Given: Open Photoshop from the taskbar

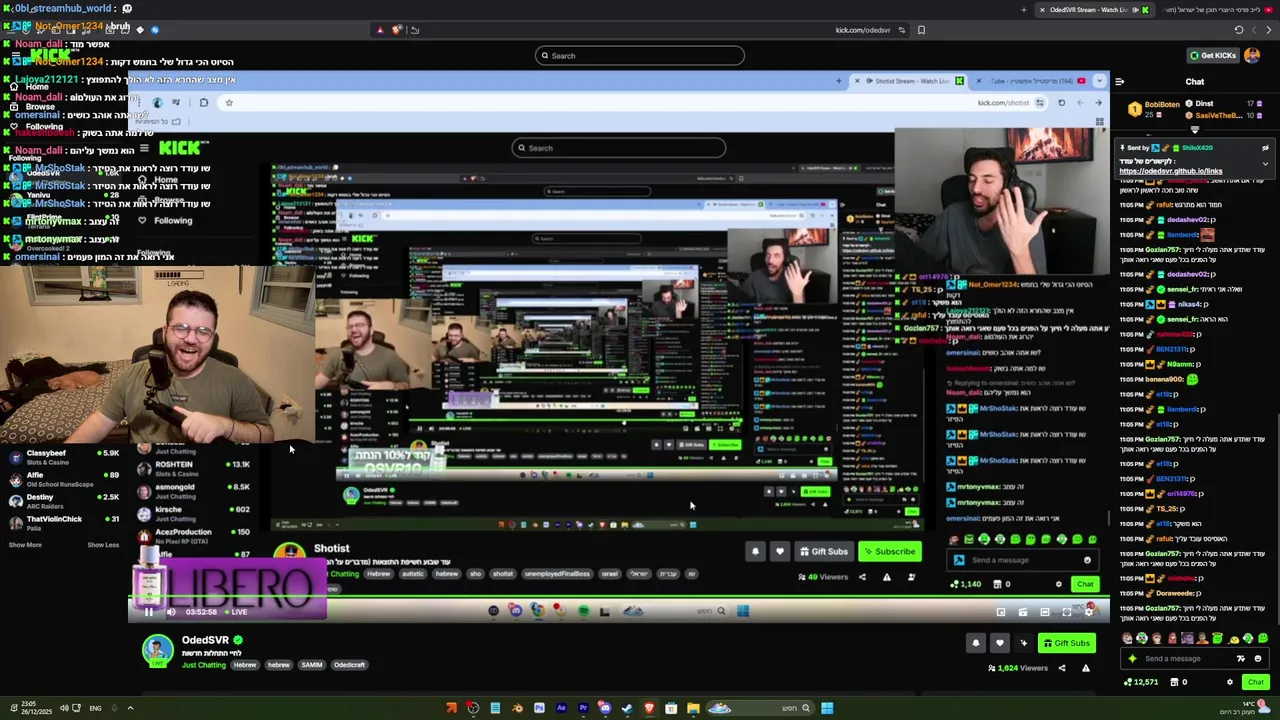Looking at the screenshot, I should tap(539, 709).
